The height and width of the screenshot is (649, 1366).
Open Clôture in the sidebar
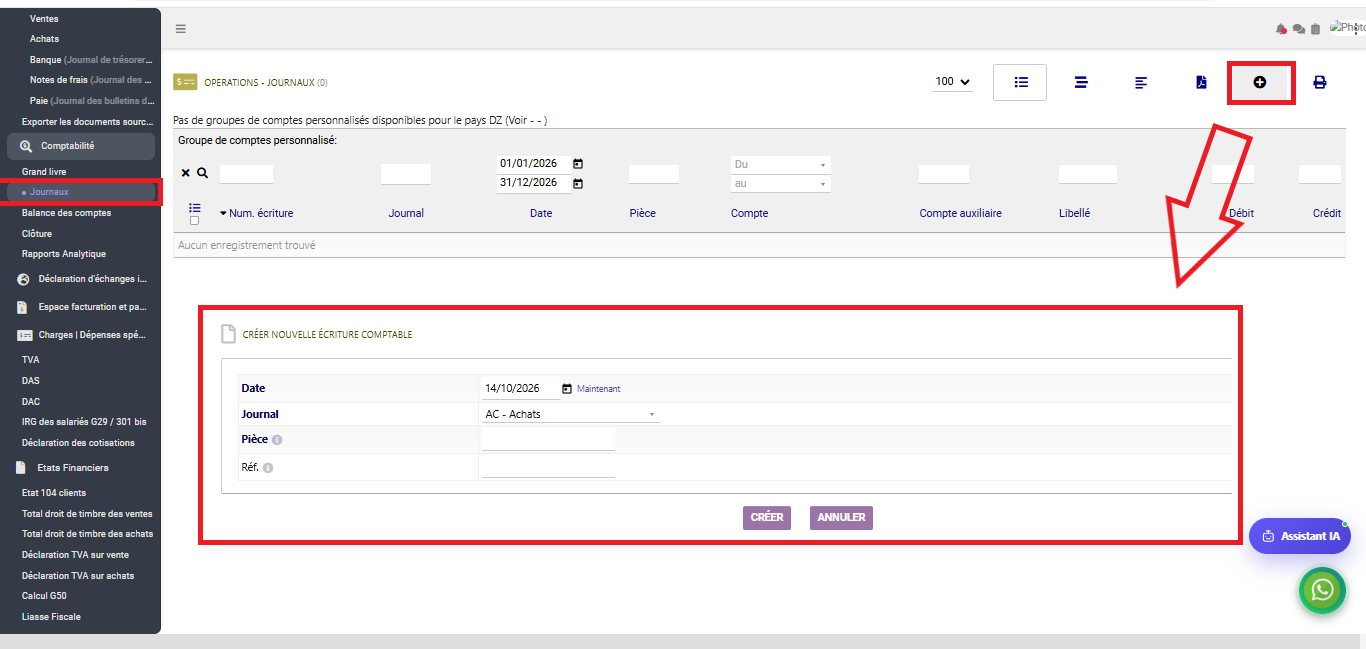[x=37, y=234]
